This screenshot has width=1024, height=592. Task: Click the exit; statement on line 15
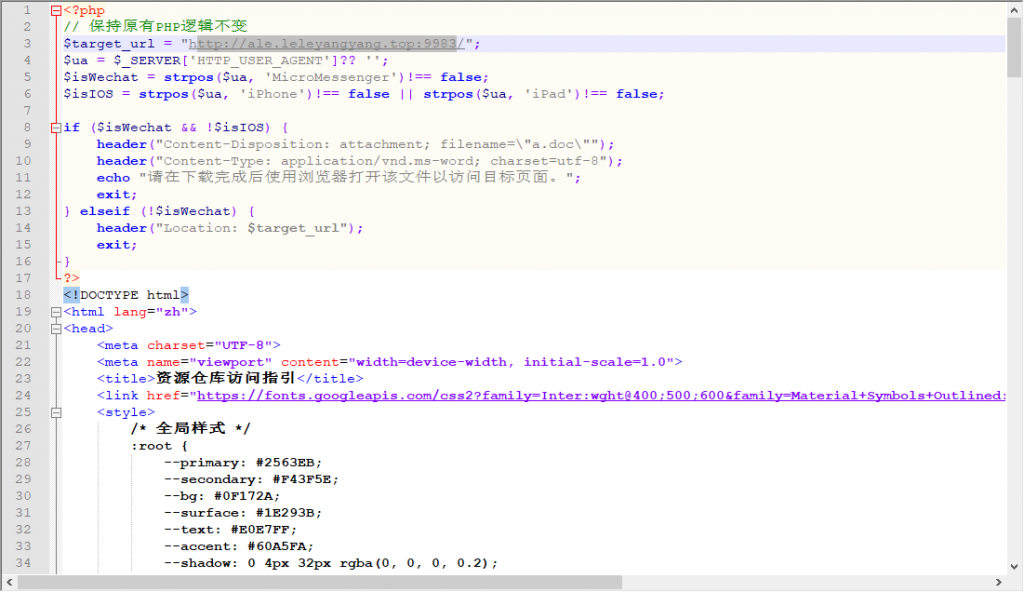point(117,245)
